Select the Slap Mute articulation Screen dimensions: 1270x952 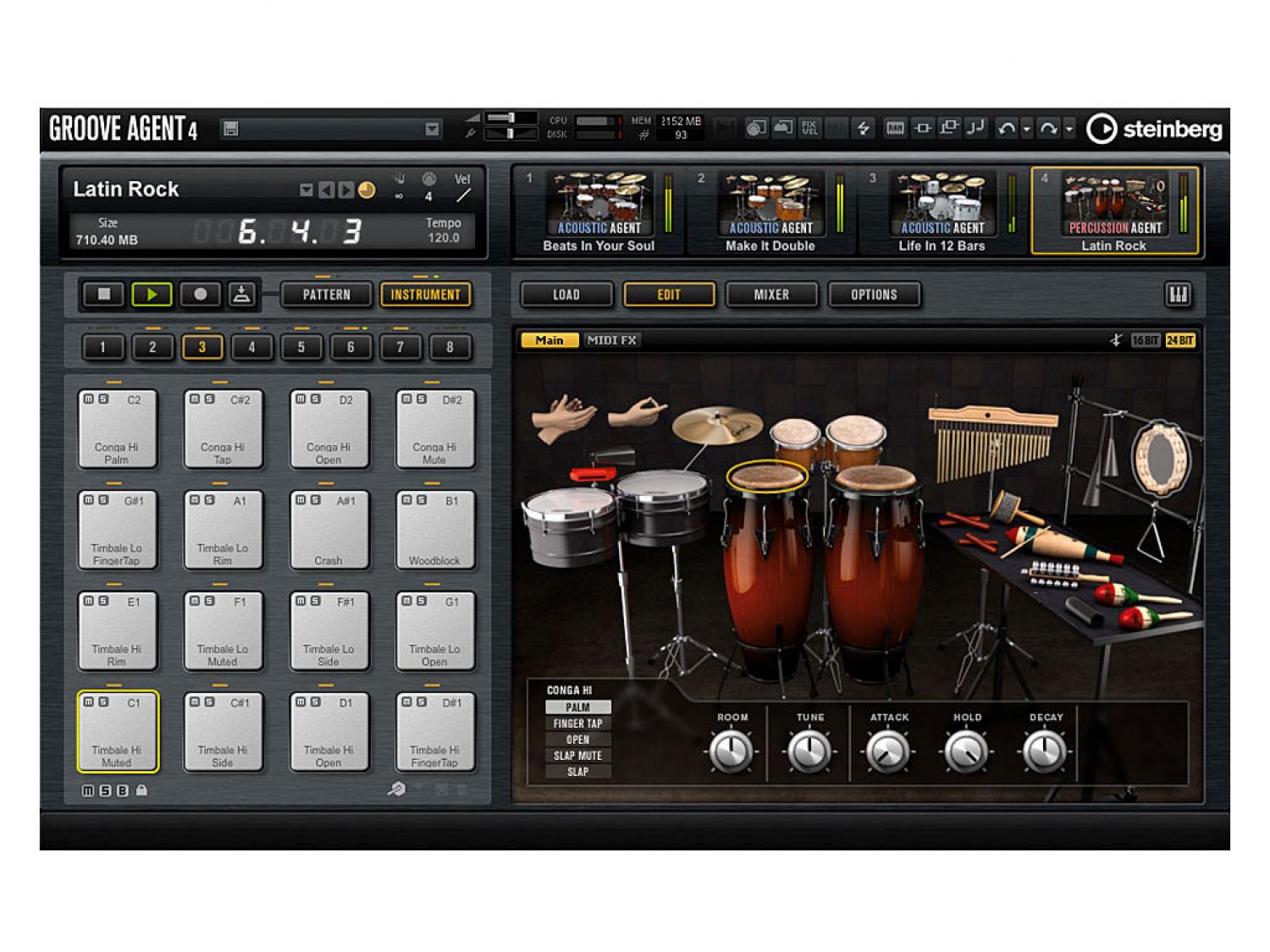pos(577,756)
